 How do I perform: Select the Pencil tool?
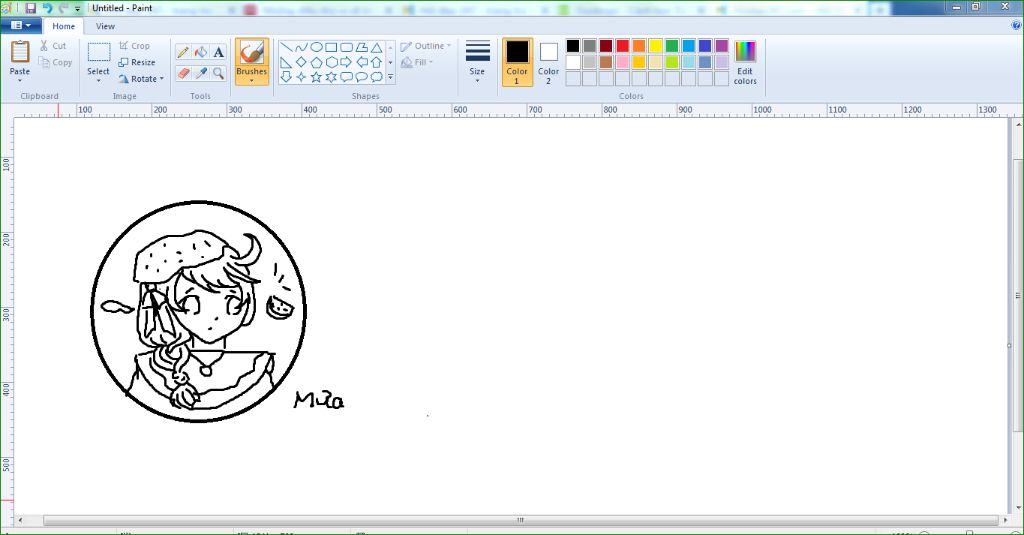(183, 52)
